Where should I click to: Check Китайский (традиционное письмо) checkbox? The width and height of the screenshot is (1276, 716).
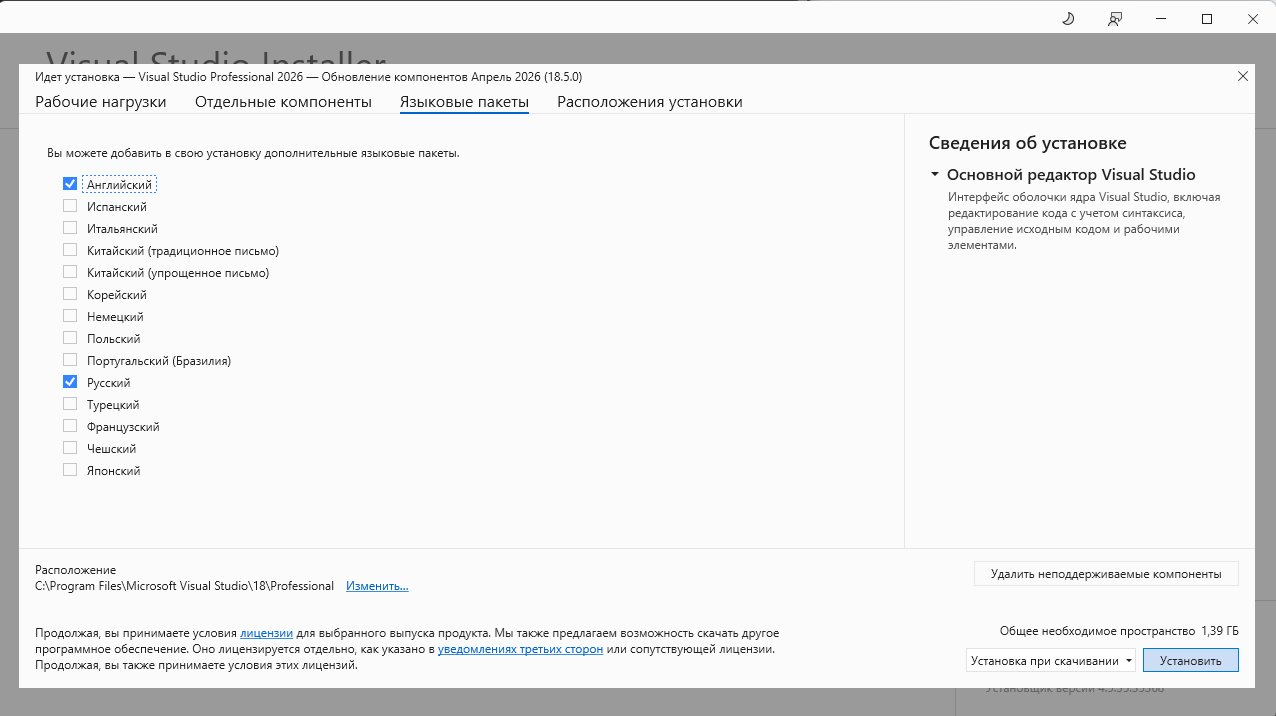click(x=70, y=250)
